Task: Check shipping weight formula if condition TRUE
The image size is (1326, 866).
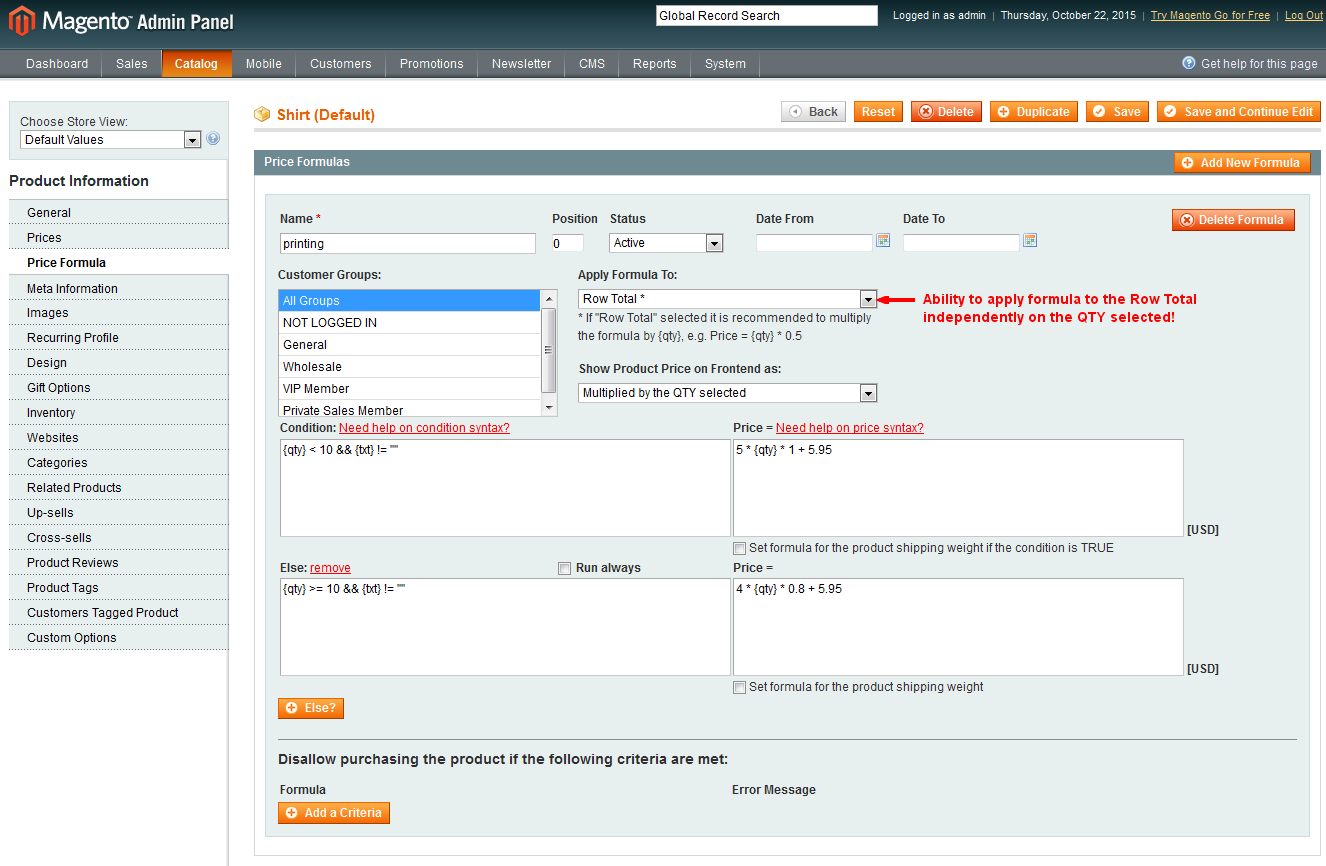Action: [740, 548]
